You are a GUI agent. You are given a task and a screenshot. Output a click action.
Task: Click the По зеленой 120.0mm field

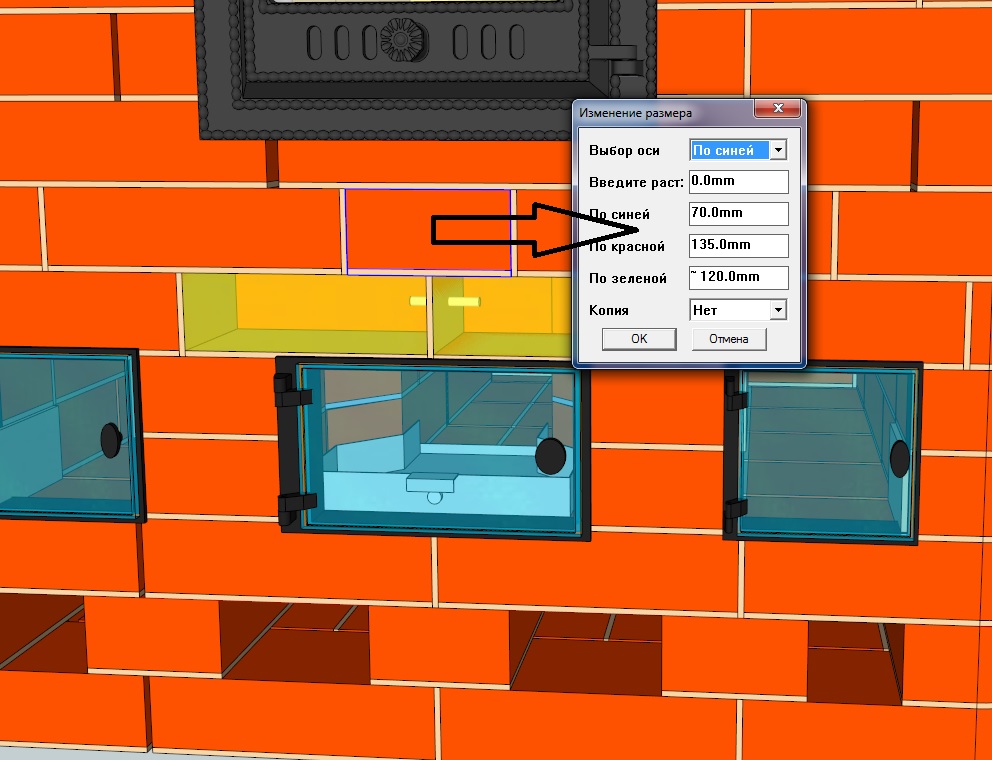[x=739, y=277]
